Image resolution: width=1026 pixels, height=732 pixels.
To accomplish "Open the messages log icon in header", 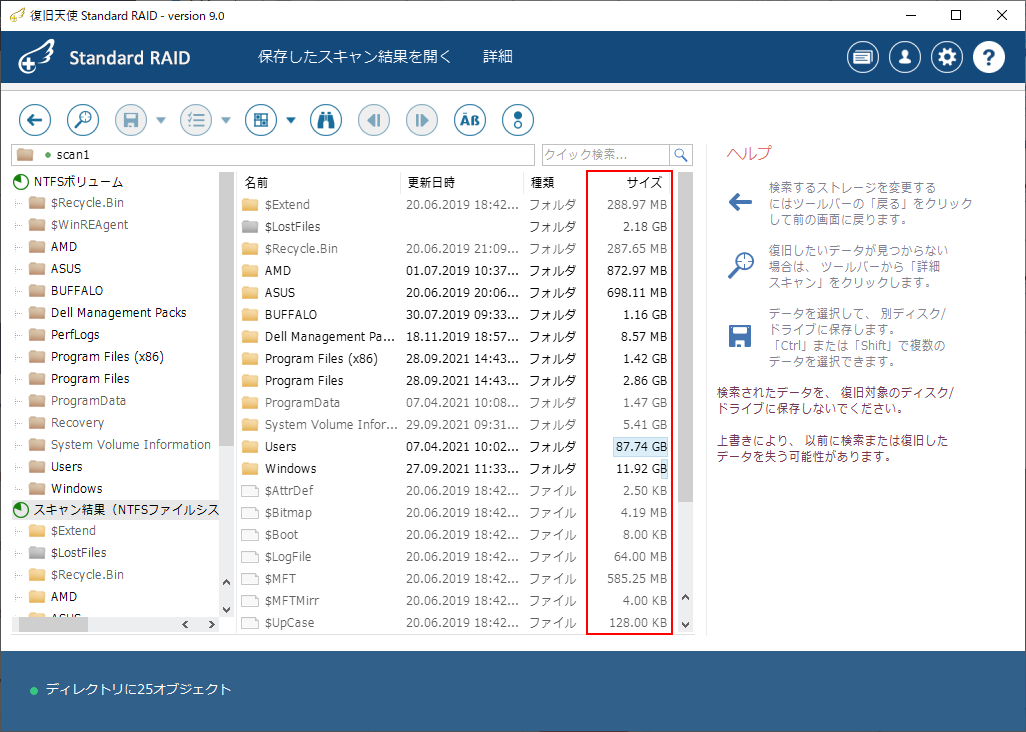I will pyautogui.click(x=863, y=58).
